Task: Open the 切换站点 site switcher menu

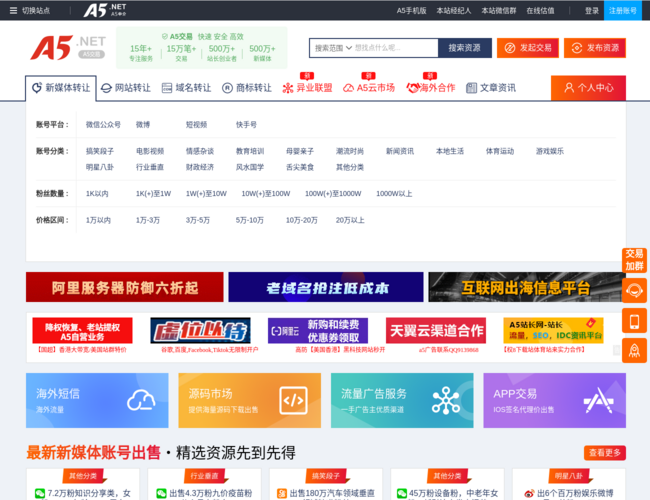Action: (x=28, y=10)
